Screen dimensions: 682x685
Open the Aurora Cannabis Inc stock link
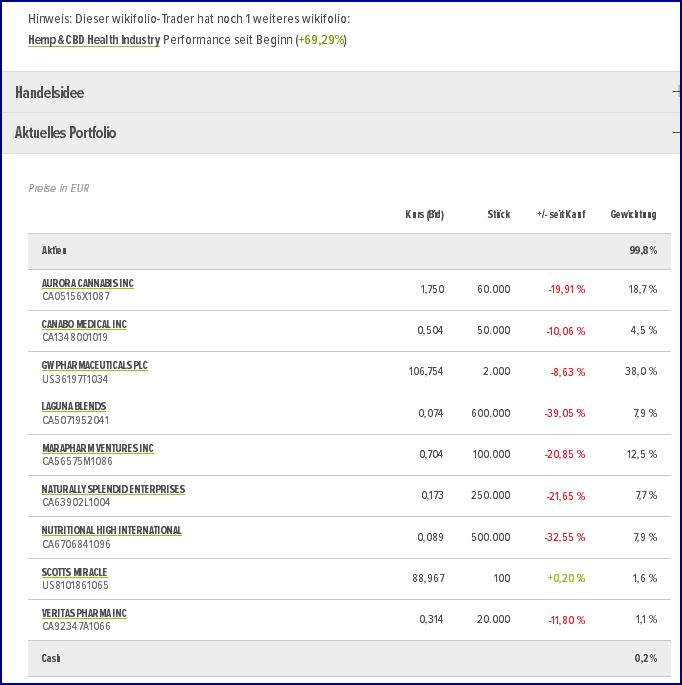(87, 283)
